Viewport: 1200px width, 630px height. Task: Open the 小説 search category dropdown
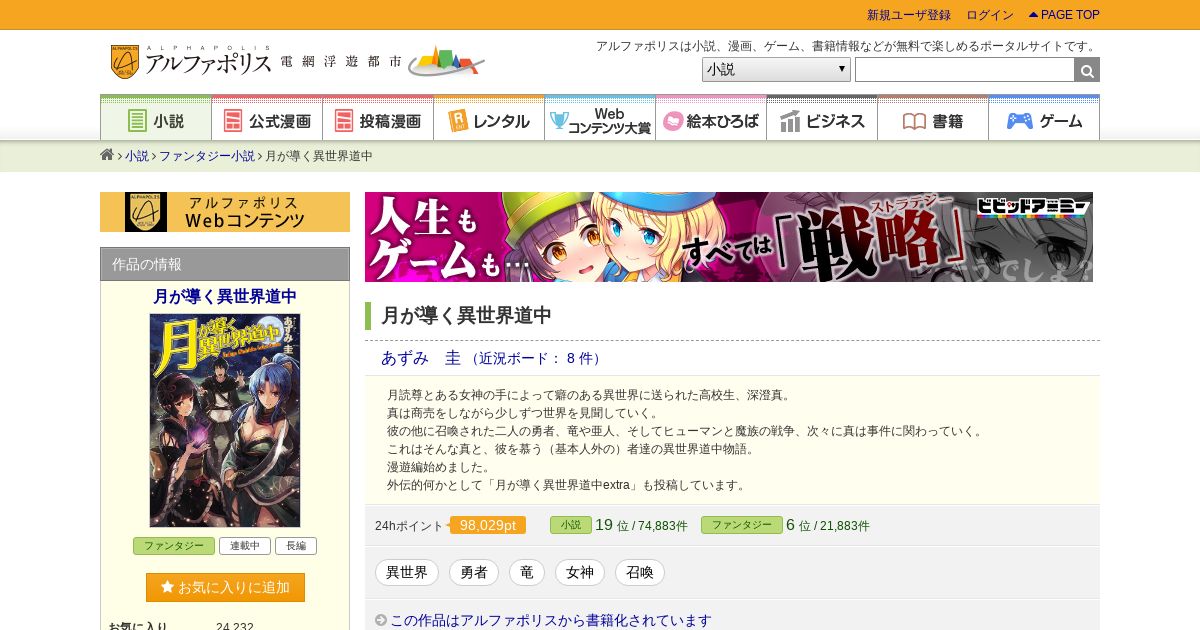point(776,70)
